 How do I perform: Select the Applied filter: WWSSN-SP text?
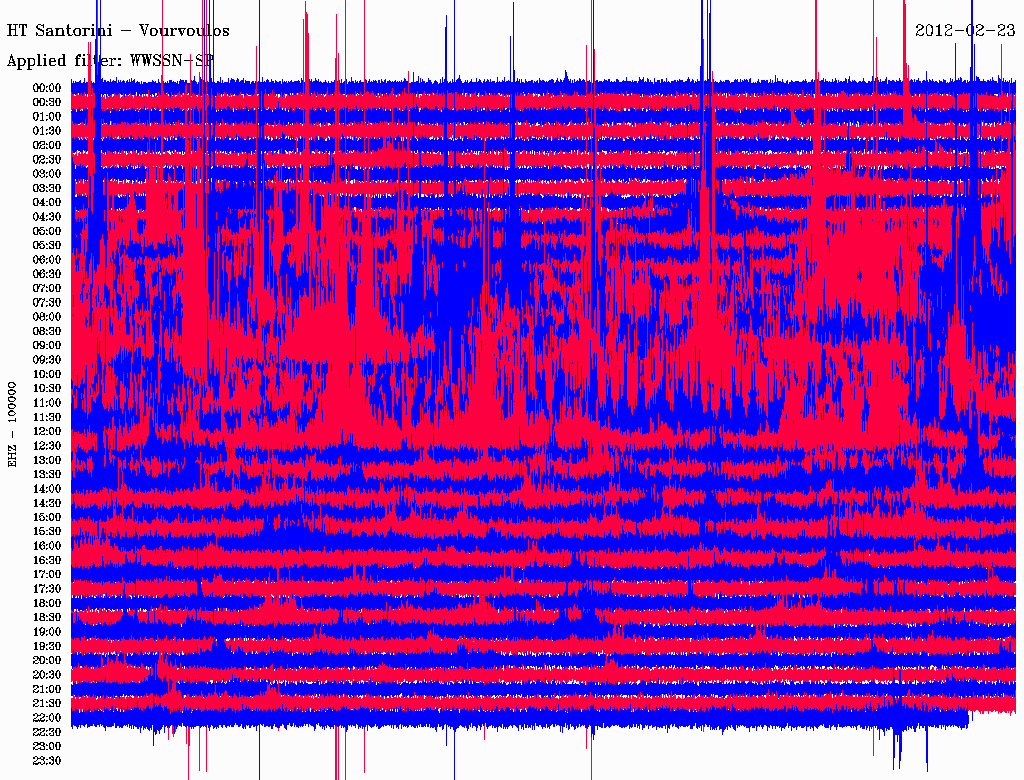110,61
